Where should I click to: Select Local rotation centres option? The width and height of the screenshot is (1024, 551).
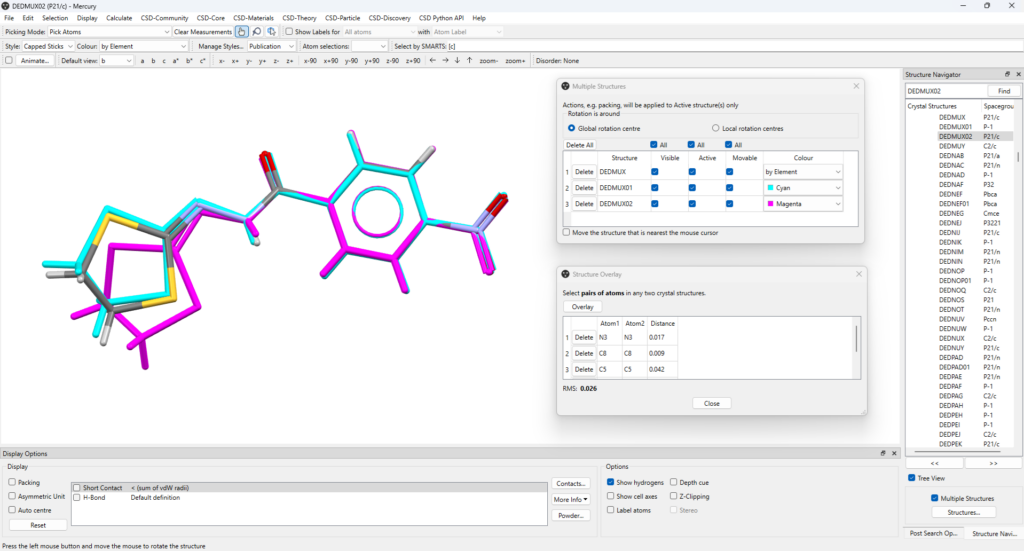[716, 128]
